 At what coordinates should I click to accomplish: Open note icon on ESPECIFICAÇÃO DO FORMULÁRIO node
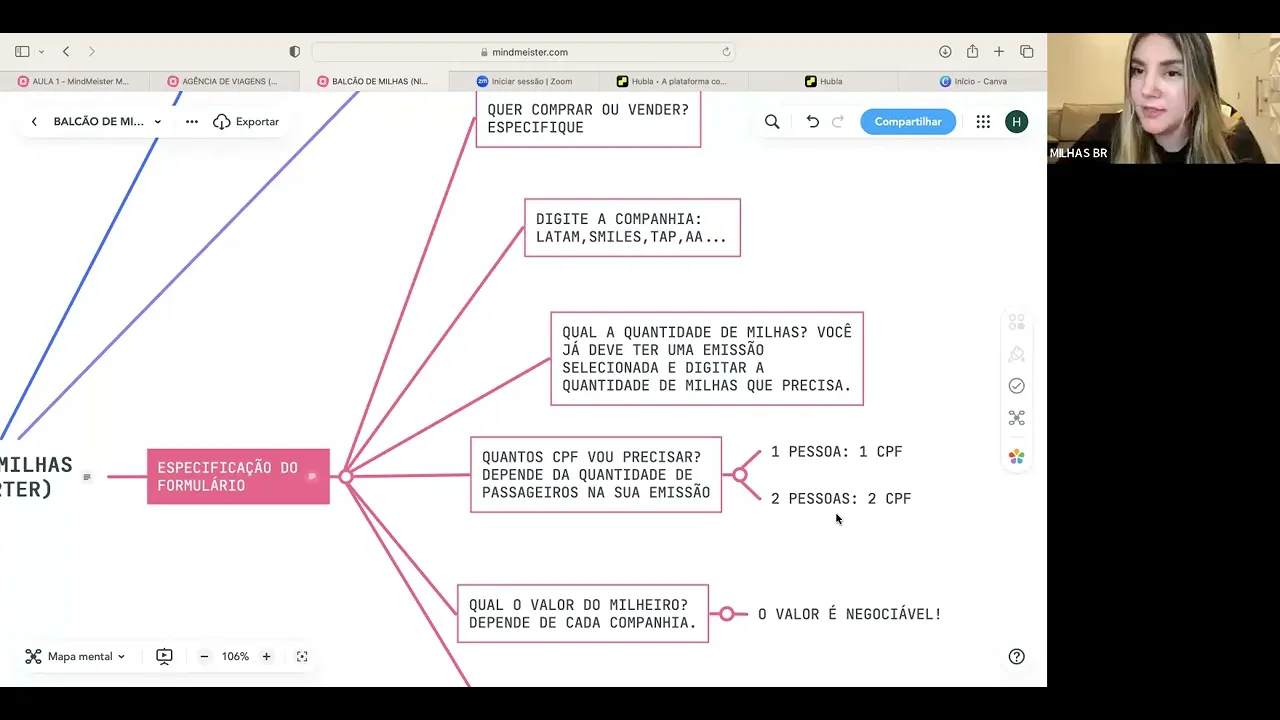pyautogui.click(x=312, y=476)
